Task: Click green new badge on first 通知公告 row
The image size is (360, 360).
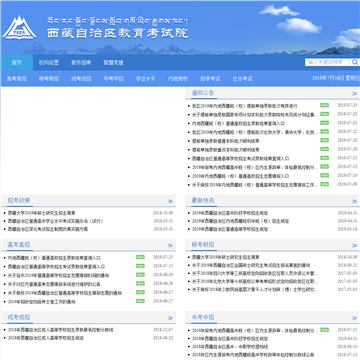Action: coord(324,105)
